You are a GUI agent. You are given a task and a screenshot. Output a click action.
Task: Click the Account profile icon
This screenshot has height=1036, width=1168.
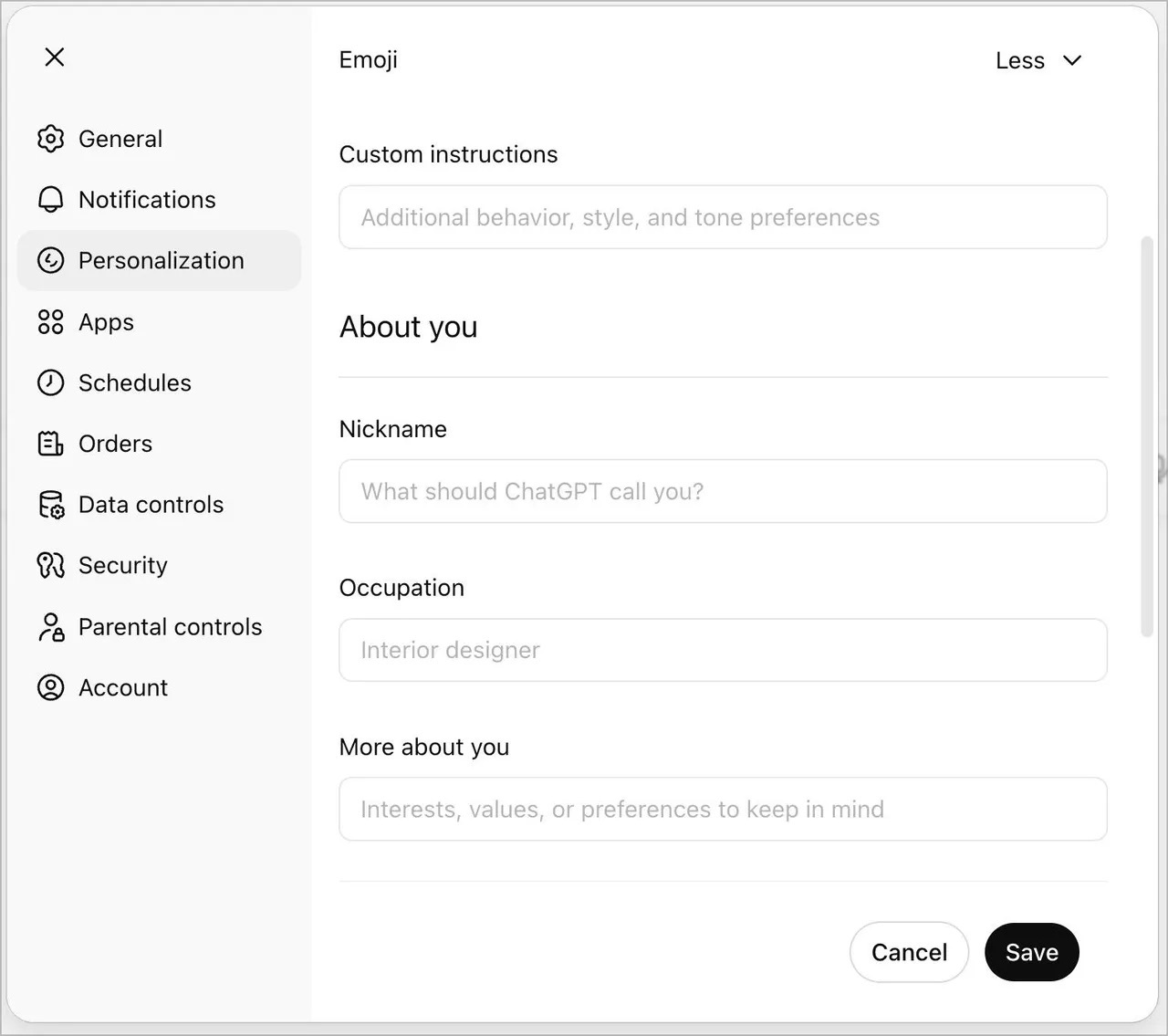(51, 687)
